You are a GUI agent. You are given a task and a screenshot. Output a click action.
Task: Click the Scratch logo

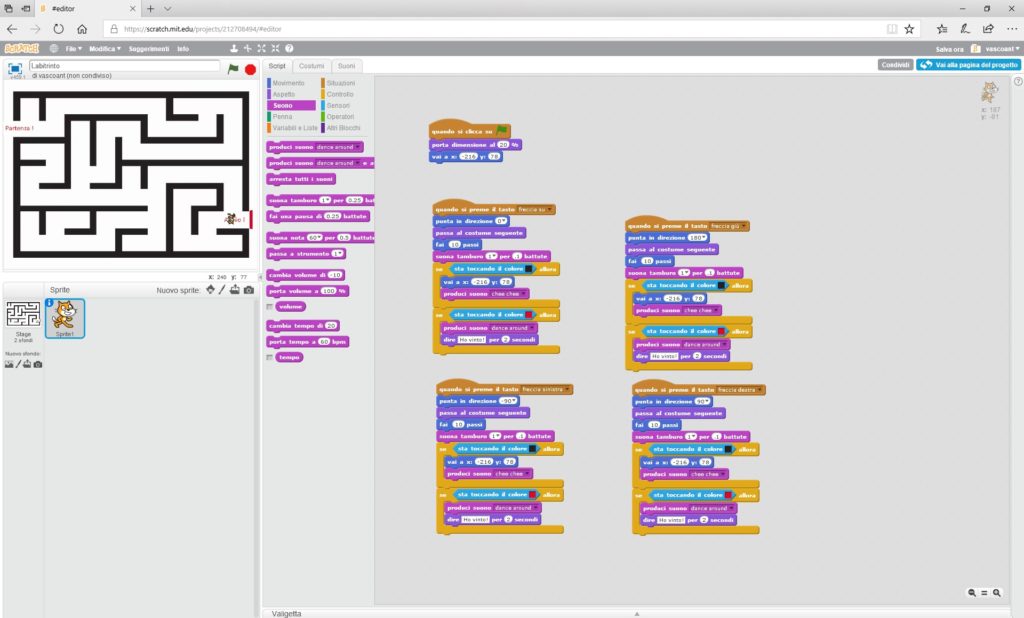[x=22, y=48]
